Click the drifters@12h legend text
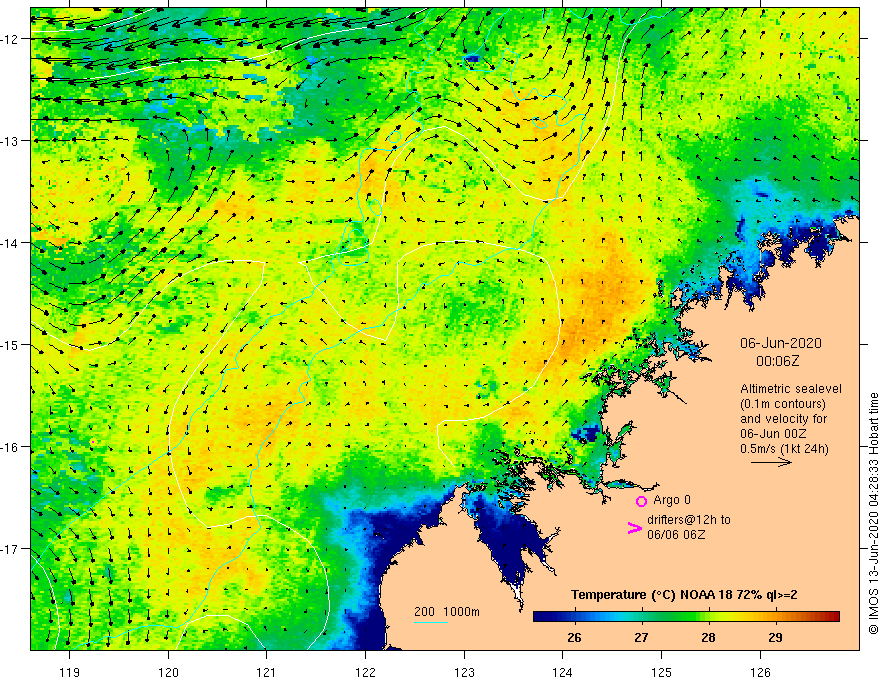 tap(689, 527)
